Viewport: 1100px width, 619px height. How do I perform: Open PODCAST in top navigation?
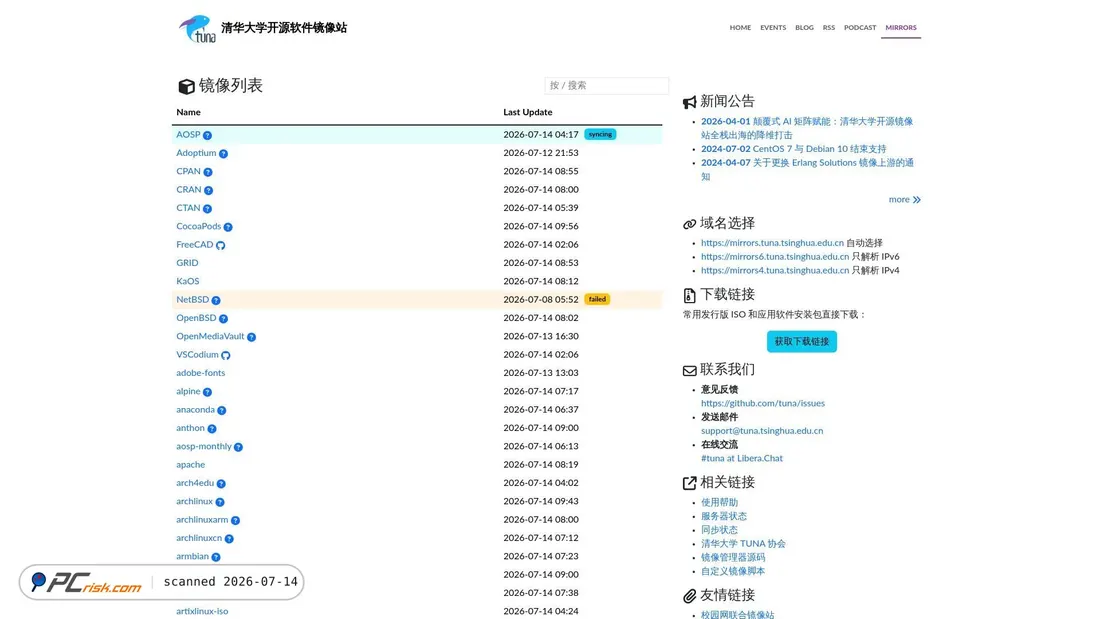coord(860,28)
